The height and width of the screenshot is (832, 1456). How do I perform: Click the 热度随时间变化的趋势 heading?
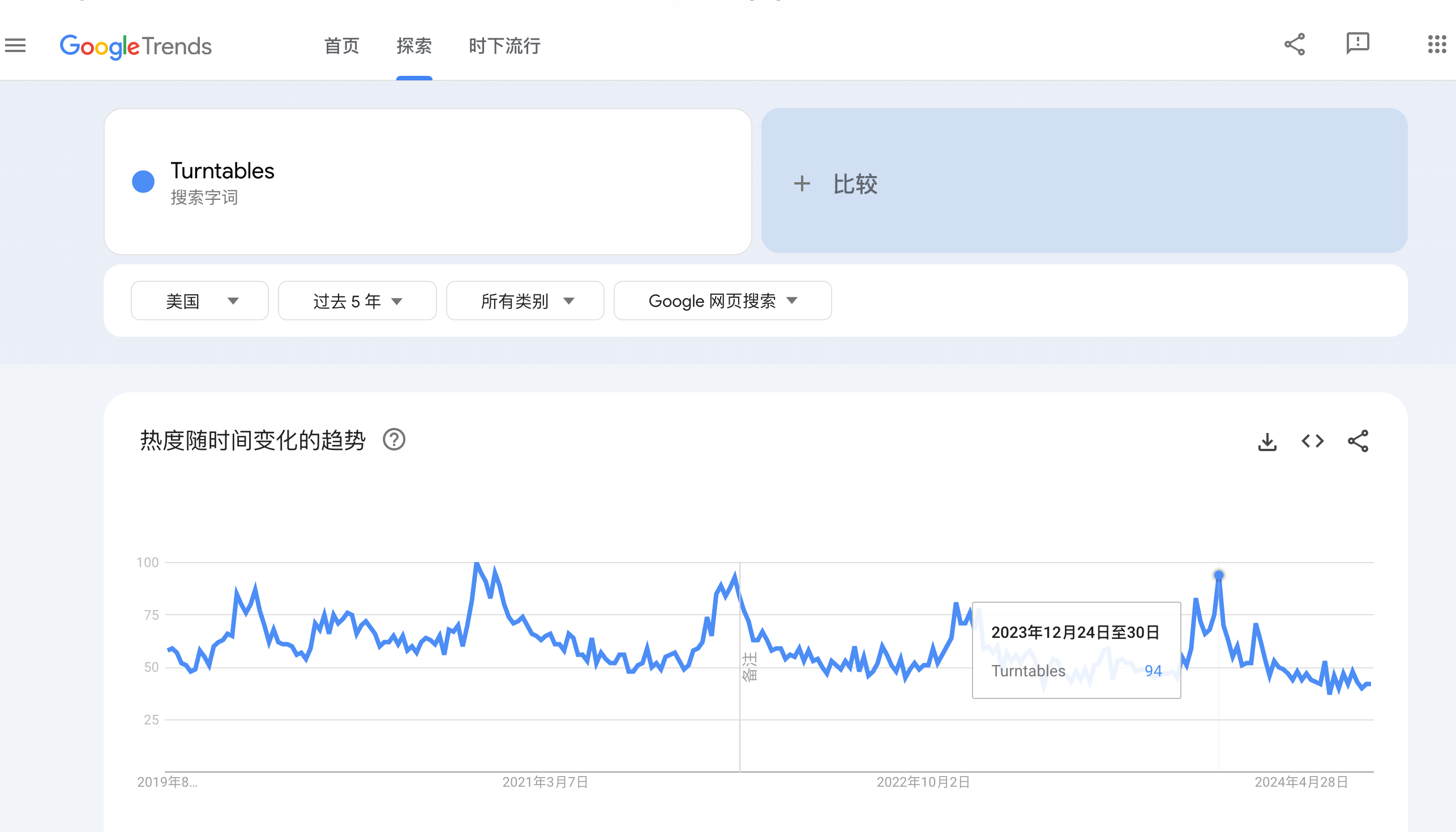click(252, 440)
